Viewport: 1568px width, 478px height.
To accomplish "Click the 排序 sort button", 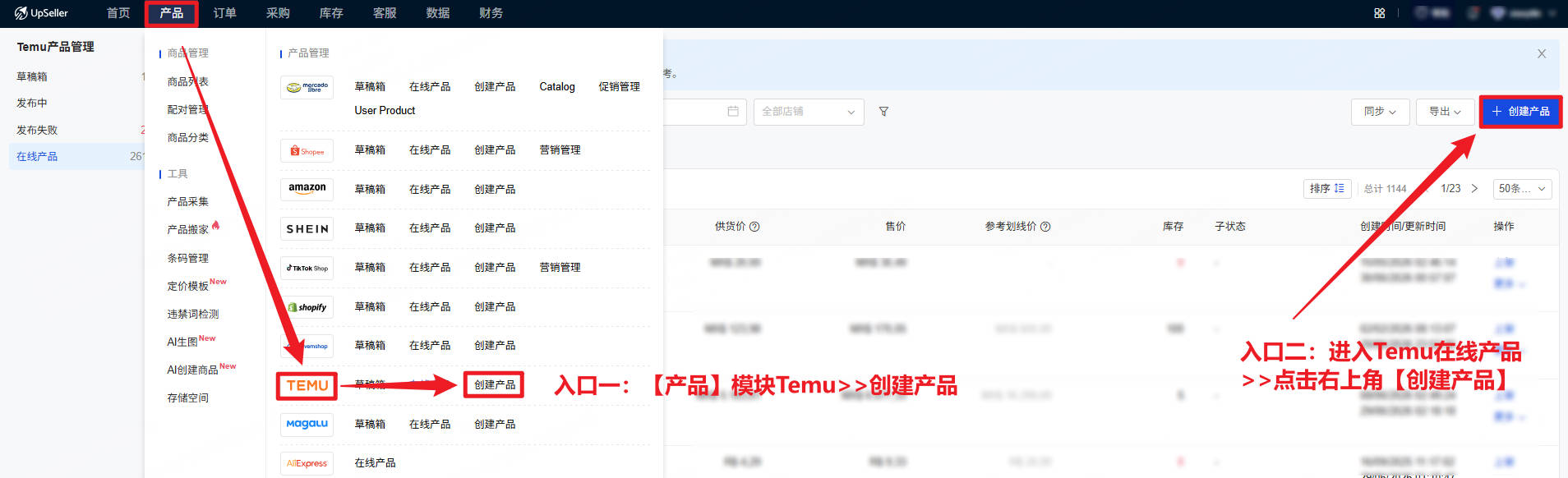I will pos(1327,189).
